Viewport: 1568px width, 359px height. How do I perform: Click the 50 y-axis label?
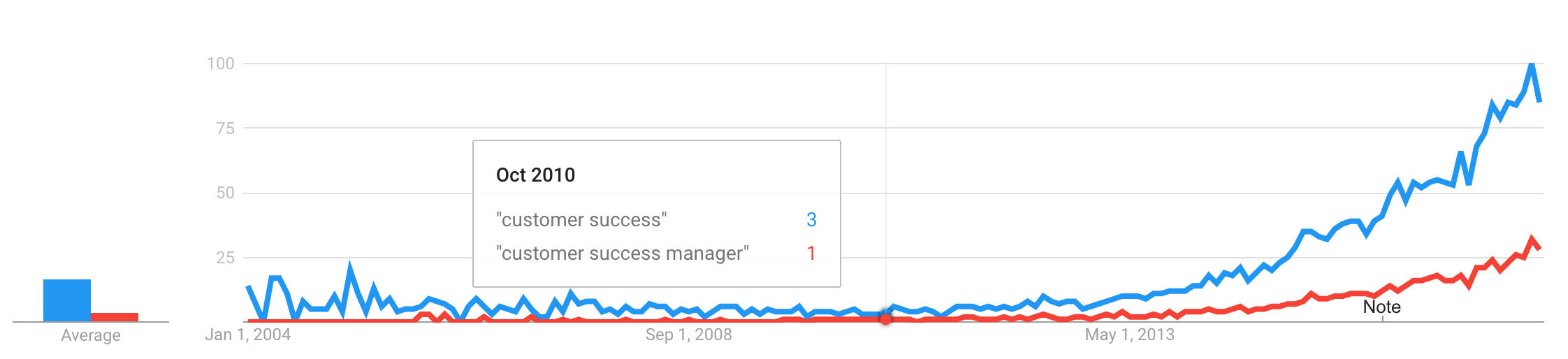[225, 193]
